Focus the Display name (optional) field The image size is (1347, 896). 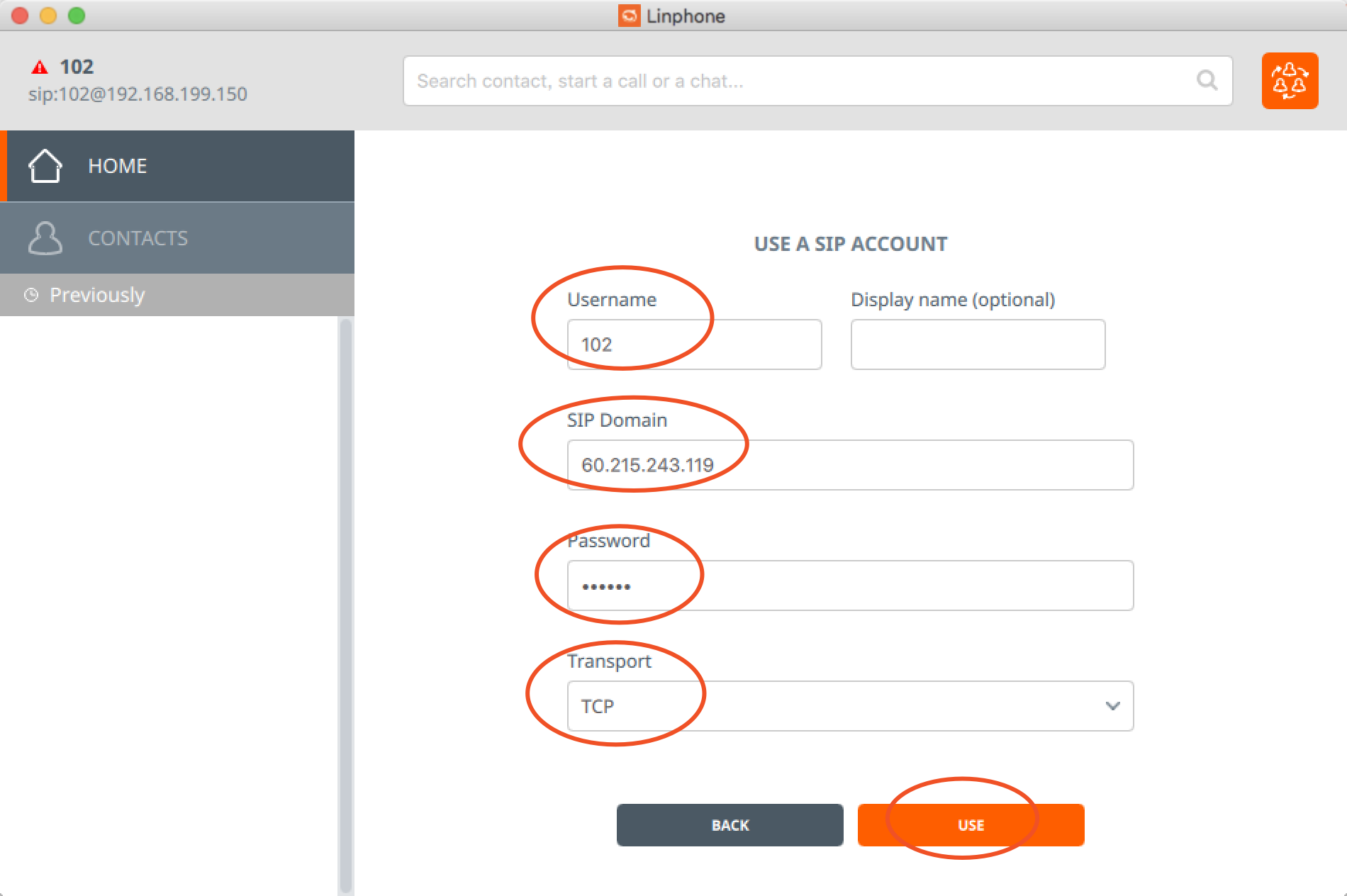pyautogui.click(x=978, y=345)
